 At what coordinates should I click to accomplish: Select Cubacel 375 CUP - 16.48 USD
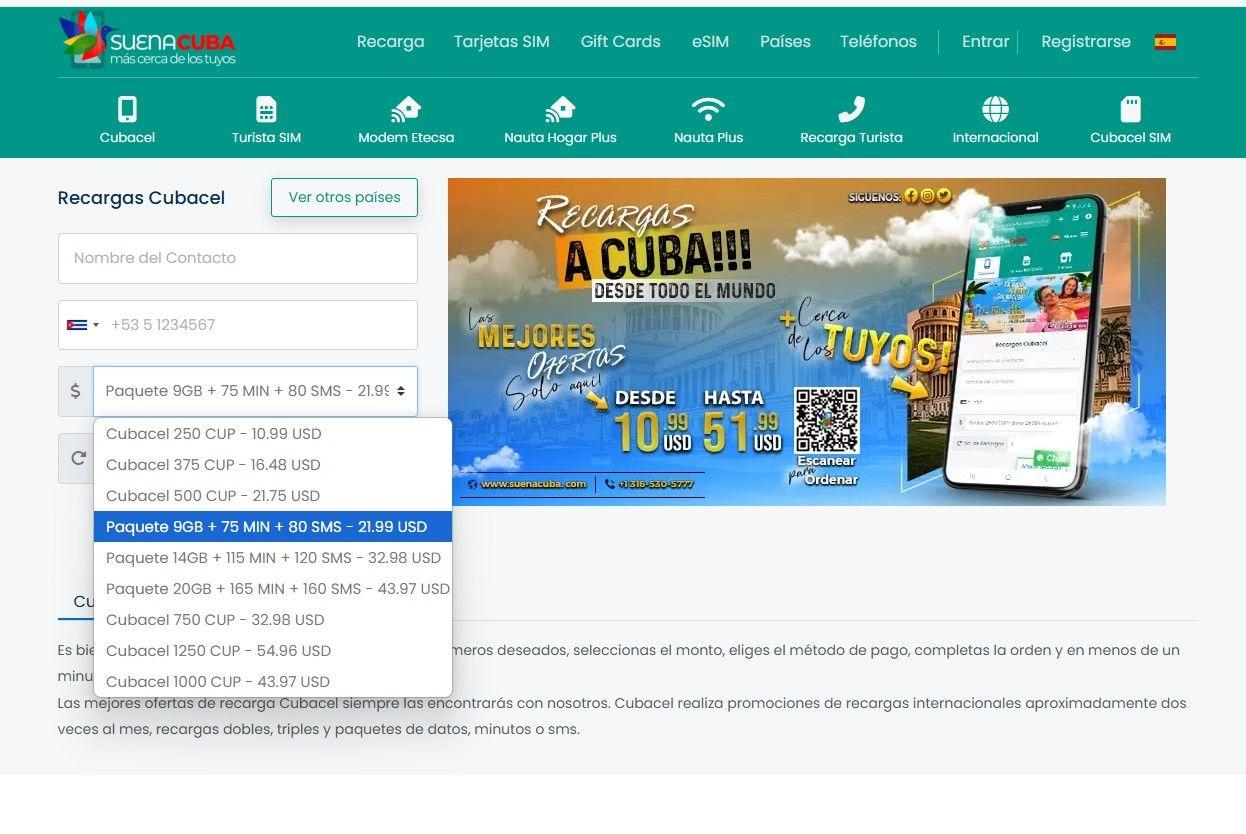pos(273,465)
